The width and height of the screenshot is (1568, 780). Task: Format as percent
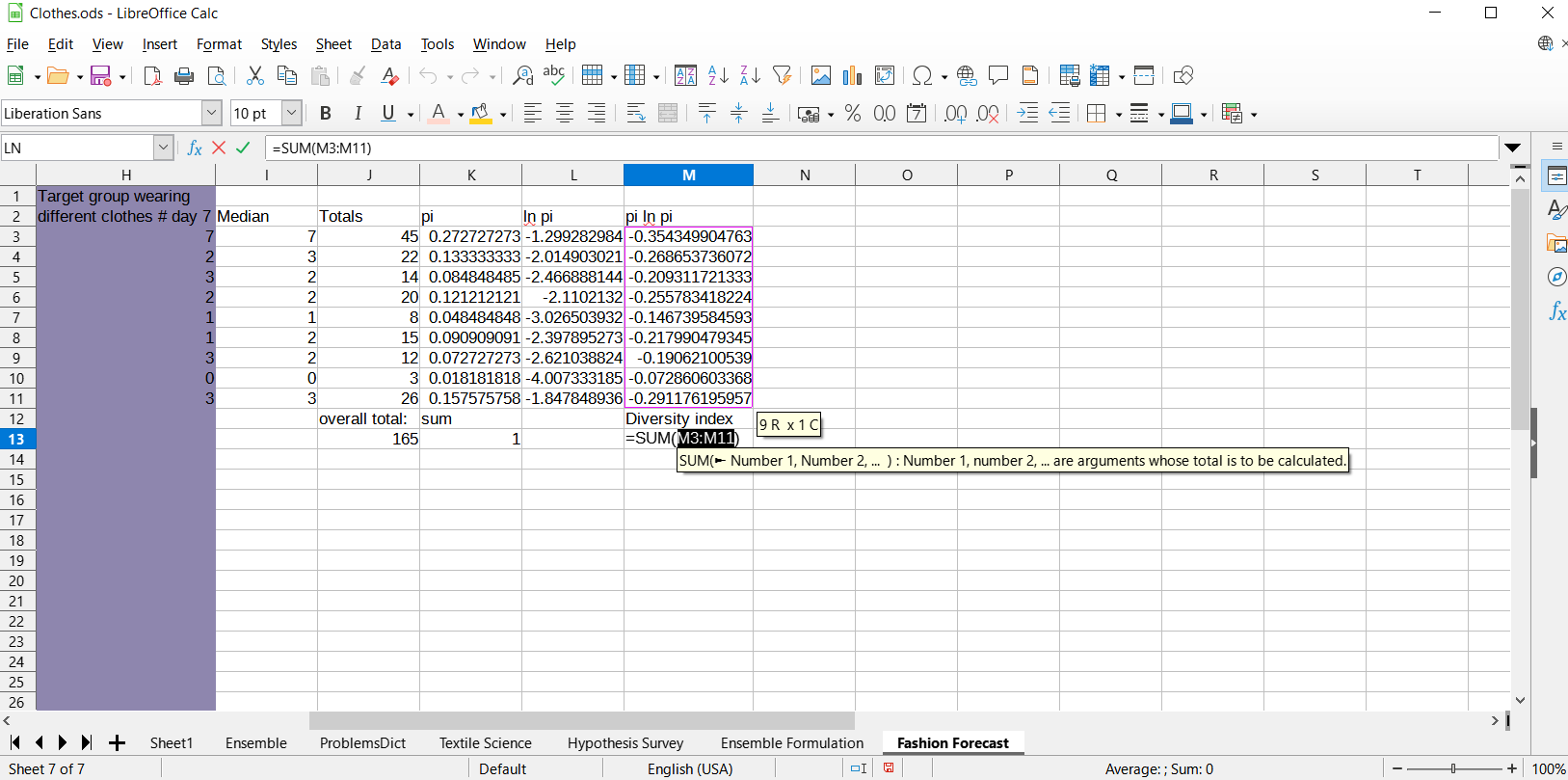[853, 114]
